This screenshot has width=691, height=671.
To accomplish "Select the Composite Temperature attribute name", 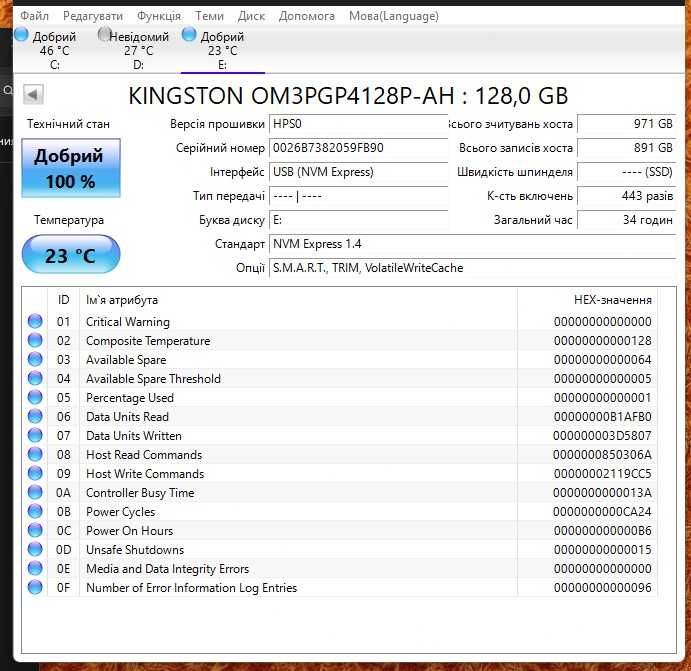I will [x=148, y=341].
